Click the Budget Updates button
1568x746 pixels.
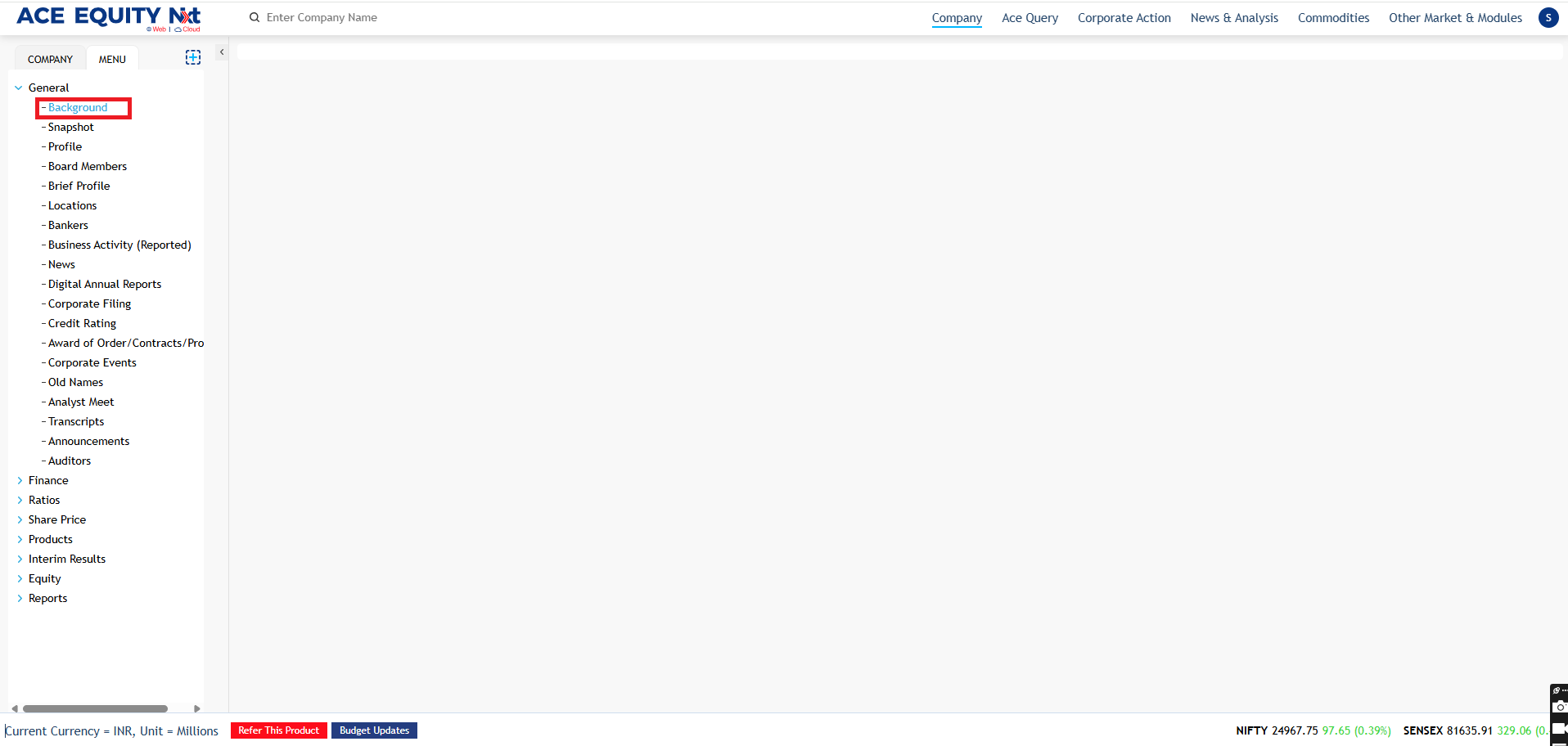pyautogui.click(x=374, y=730)
